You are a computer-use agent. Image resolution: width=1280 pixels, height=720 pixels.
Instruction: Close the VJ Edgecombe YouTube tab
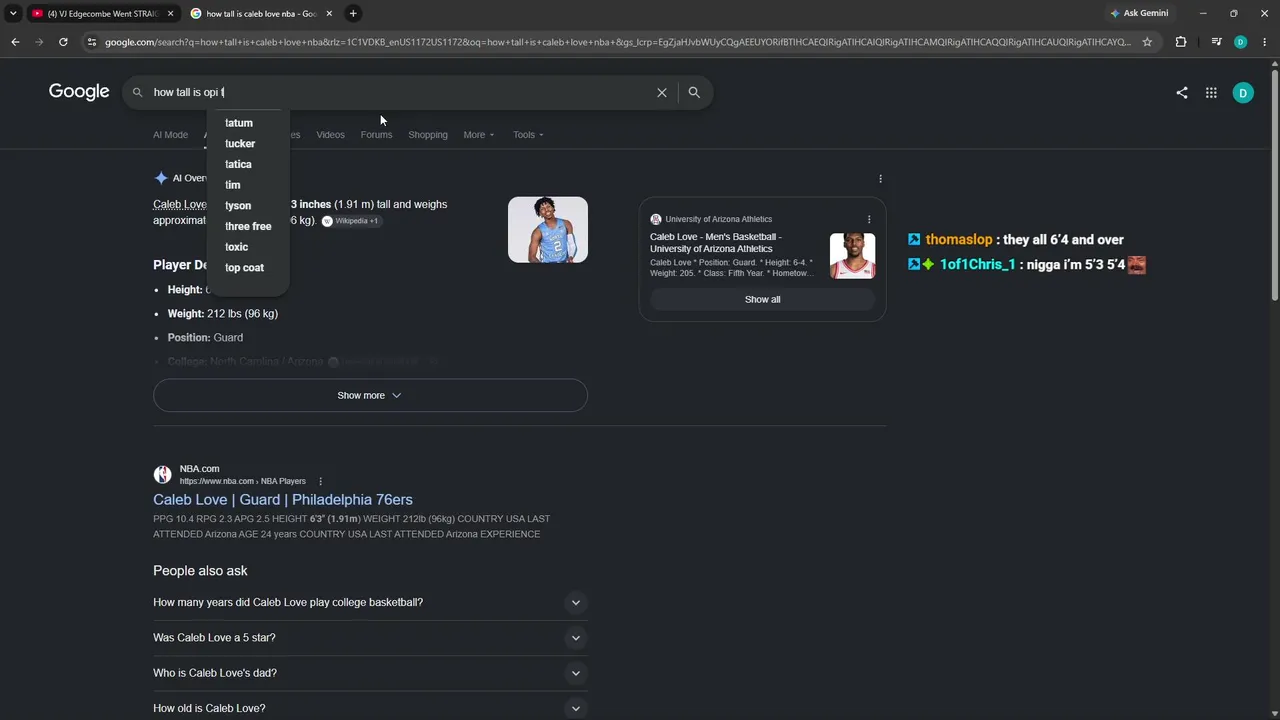coord(170,13)
